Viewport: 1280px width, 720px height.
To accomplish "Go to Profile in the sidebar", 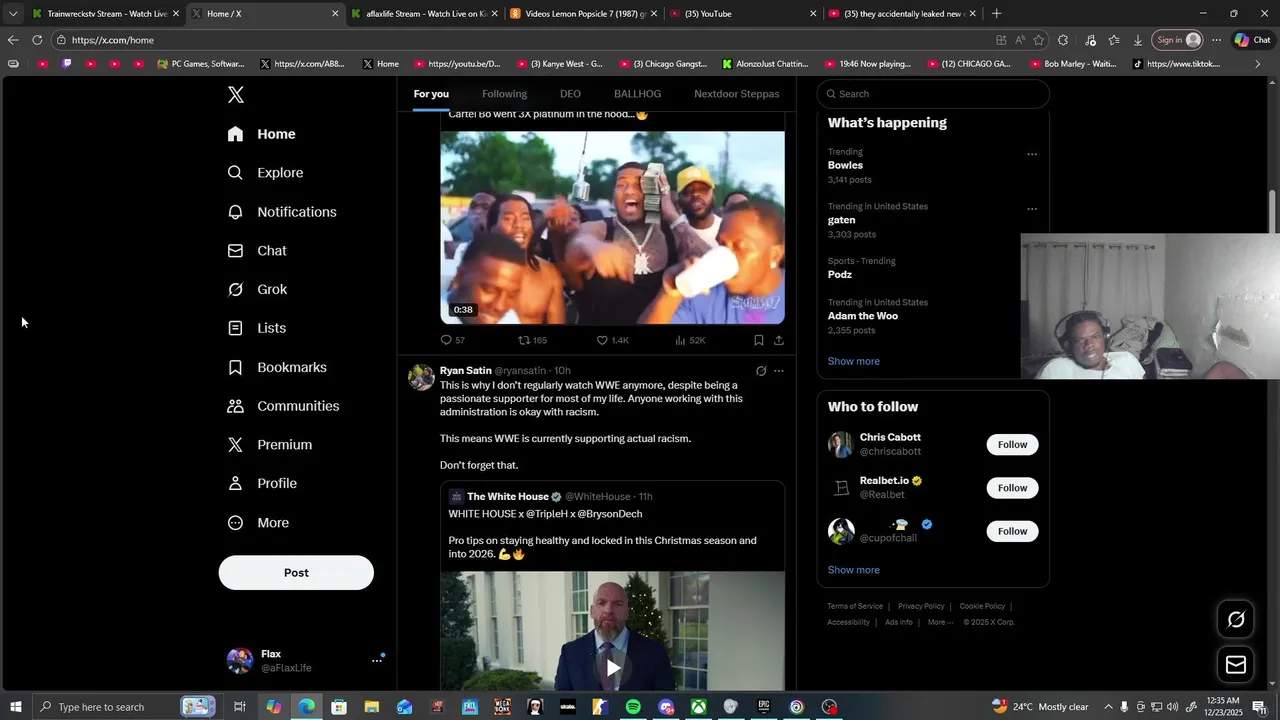I will (262, 483).
